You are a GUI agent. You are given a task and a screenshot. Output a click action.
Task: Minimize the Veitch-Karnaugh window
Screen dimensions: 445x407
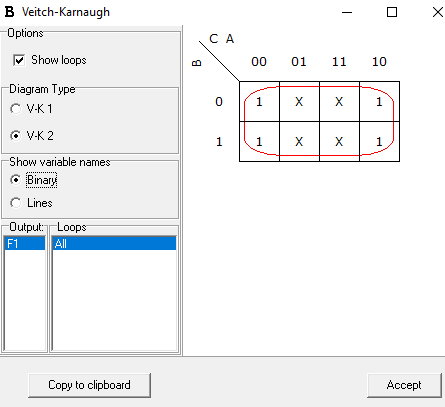(x=347, y=12)
